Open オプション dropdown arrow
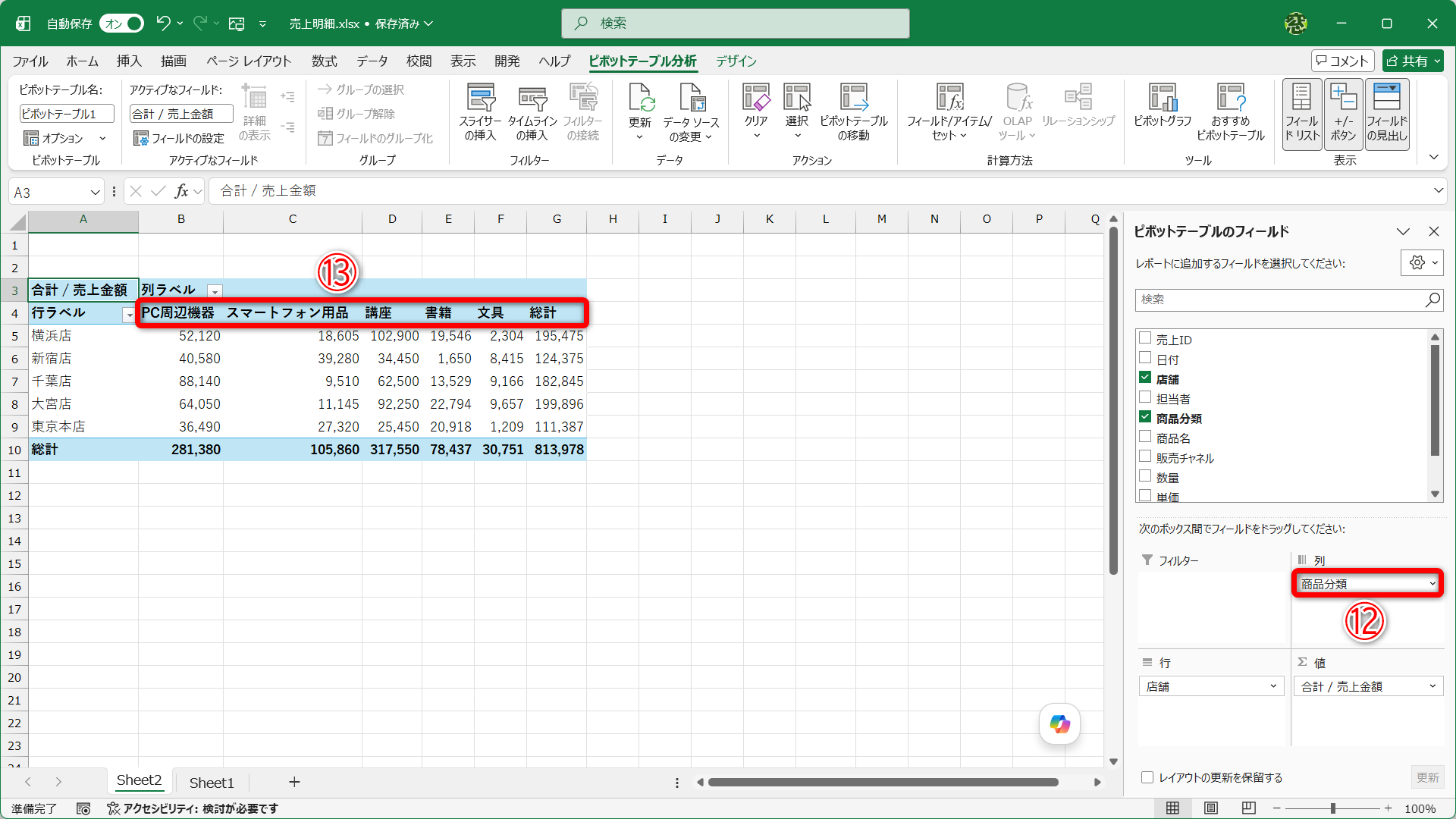Image resolution: width=1456 pixels, height=819 pixels. [102, 138]
